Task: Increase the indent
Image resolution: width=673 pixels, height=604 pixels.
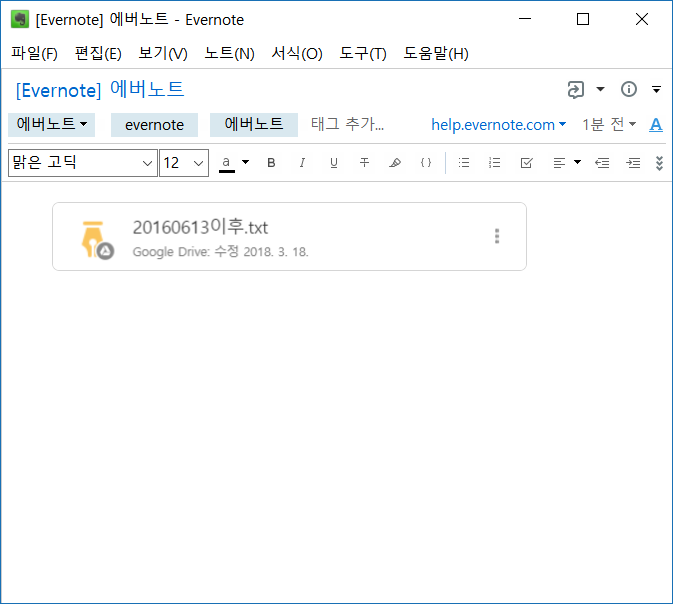Action: pyautogui.click(x=633, y=163)
